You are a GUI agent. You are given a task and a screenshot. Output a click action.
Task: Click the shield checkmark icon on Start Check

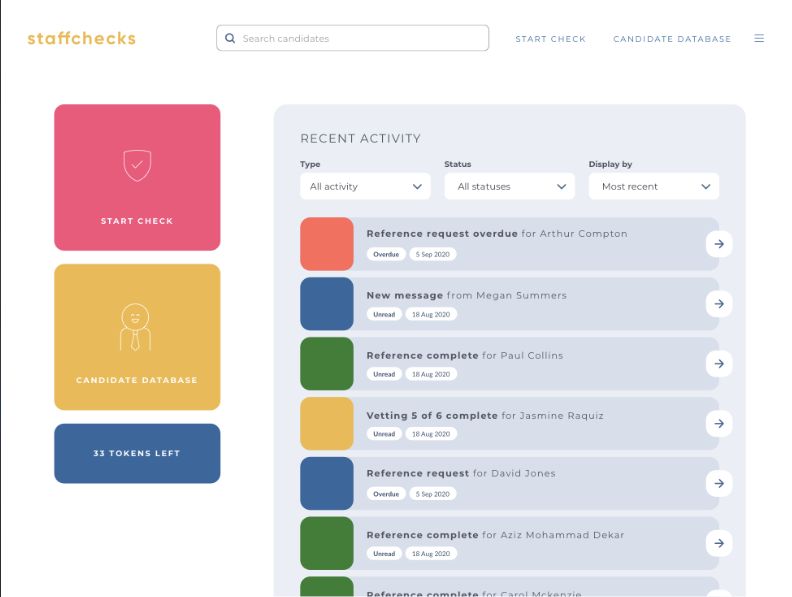137,165
